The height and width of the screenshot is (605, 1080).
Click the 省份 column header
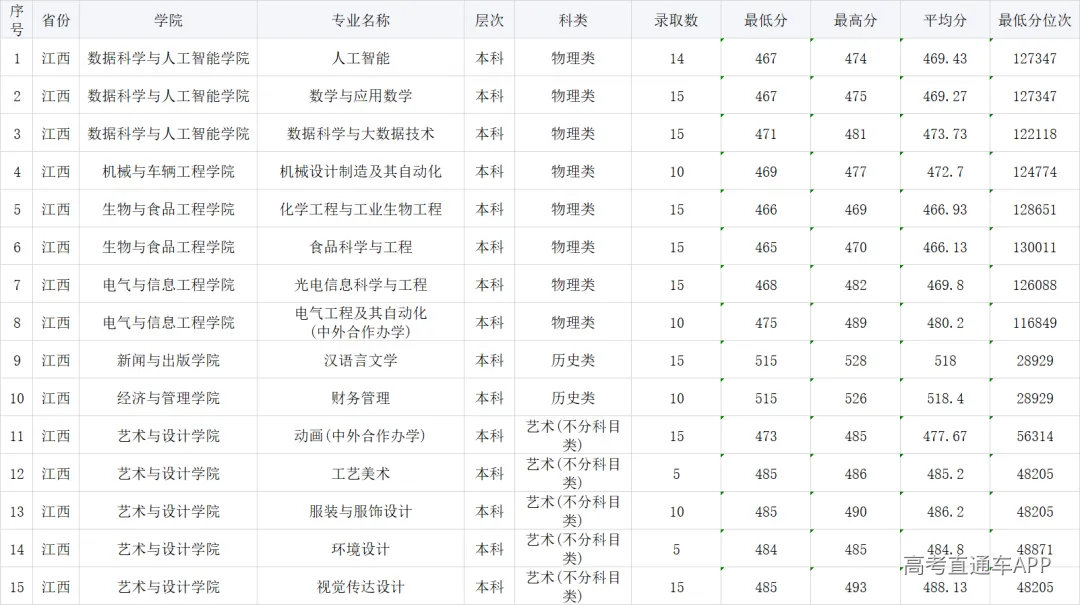coord(56,20)
